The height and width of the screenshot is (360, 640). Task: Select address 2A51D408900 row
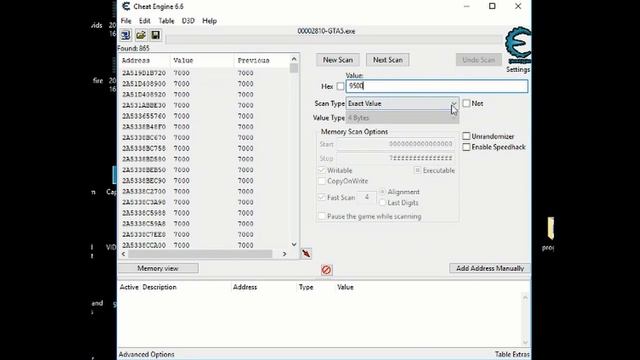click(204, 84)
